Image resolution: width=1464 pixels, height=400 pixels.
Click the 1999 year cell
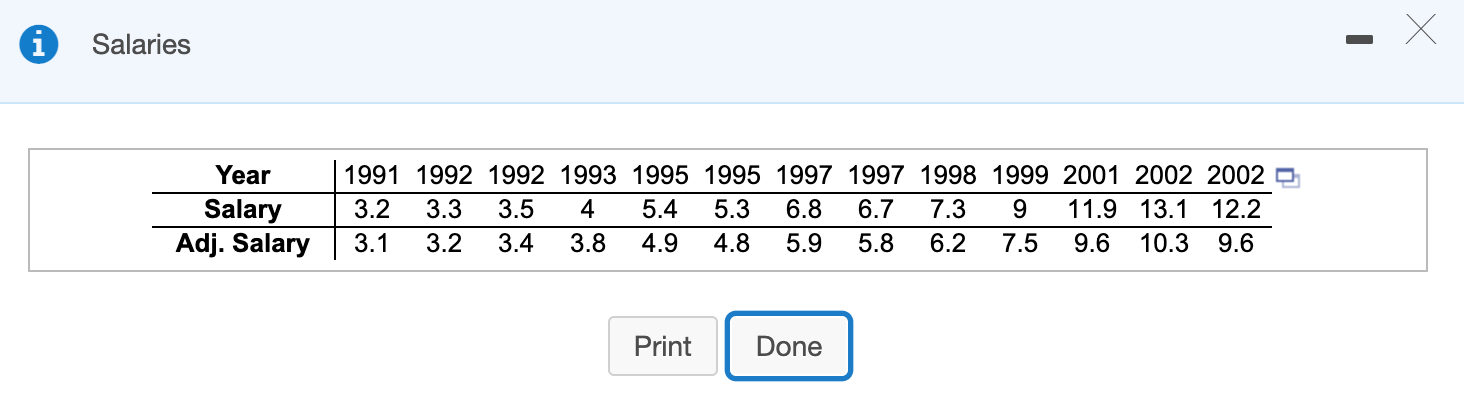pyautogui.click(x=1020, y=176)
